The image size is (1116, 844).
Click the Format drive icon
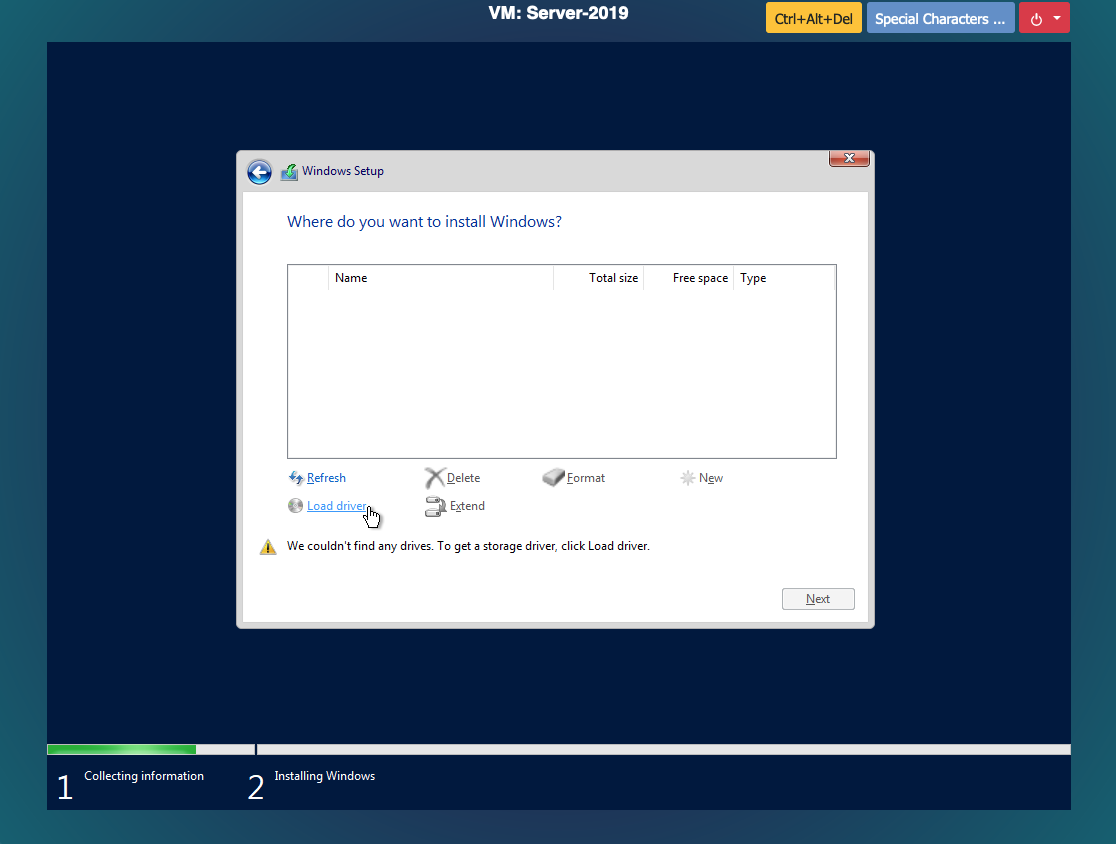coord(554,478)
